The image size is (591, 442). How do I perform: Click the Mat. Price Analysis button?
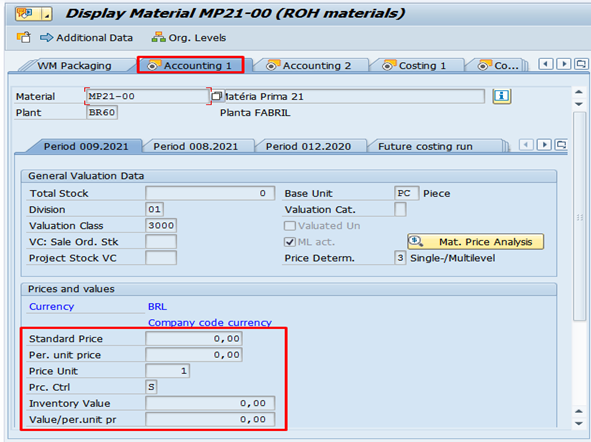tap(476, 242)
